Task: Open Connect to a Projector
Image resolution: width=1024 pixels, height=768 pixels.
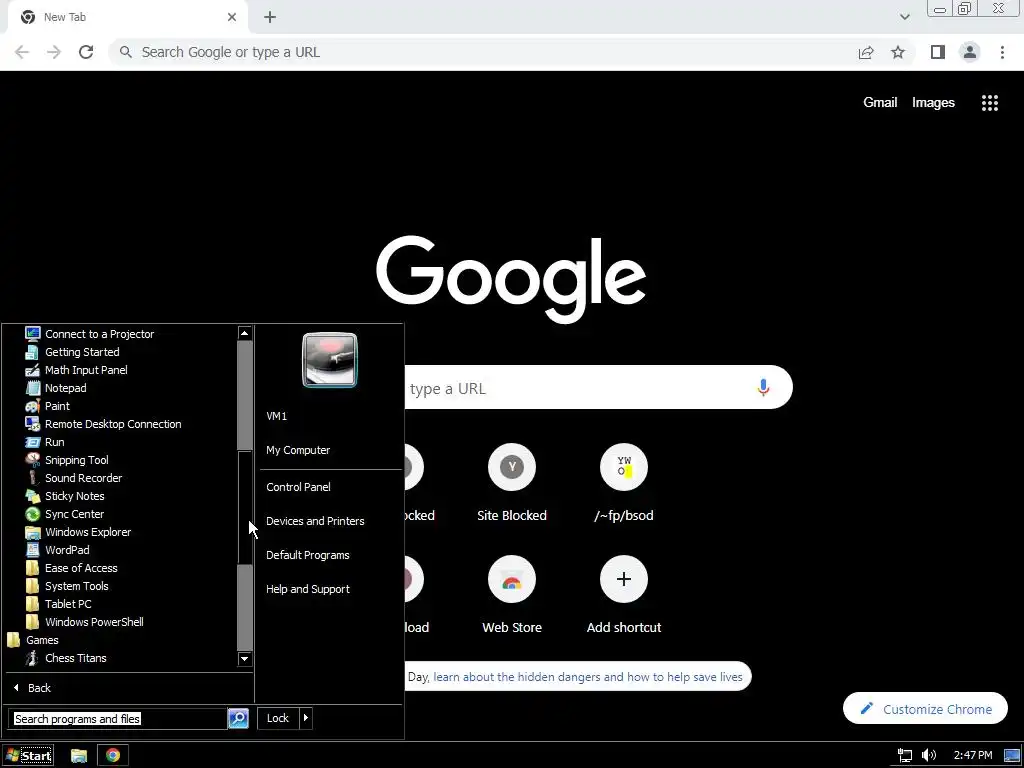Action: (x=89, y=334)
